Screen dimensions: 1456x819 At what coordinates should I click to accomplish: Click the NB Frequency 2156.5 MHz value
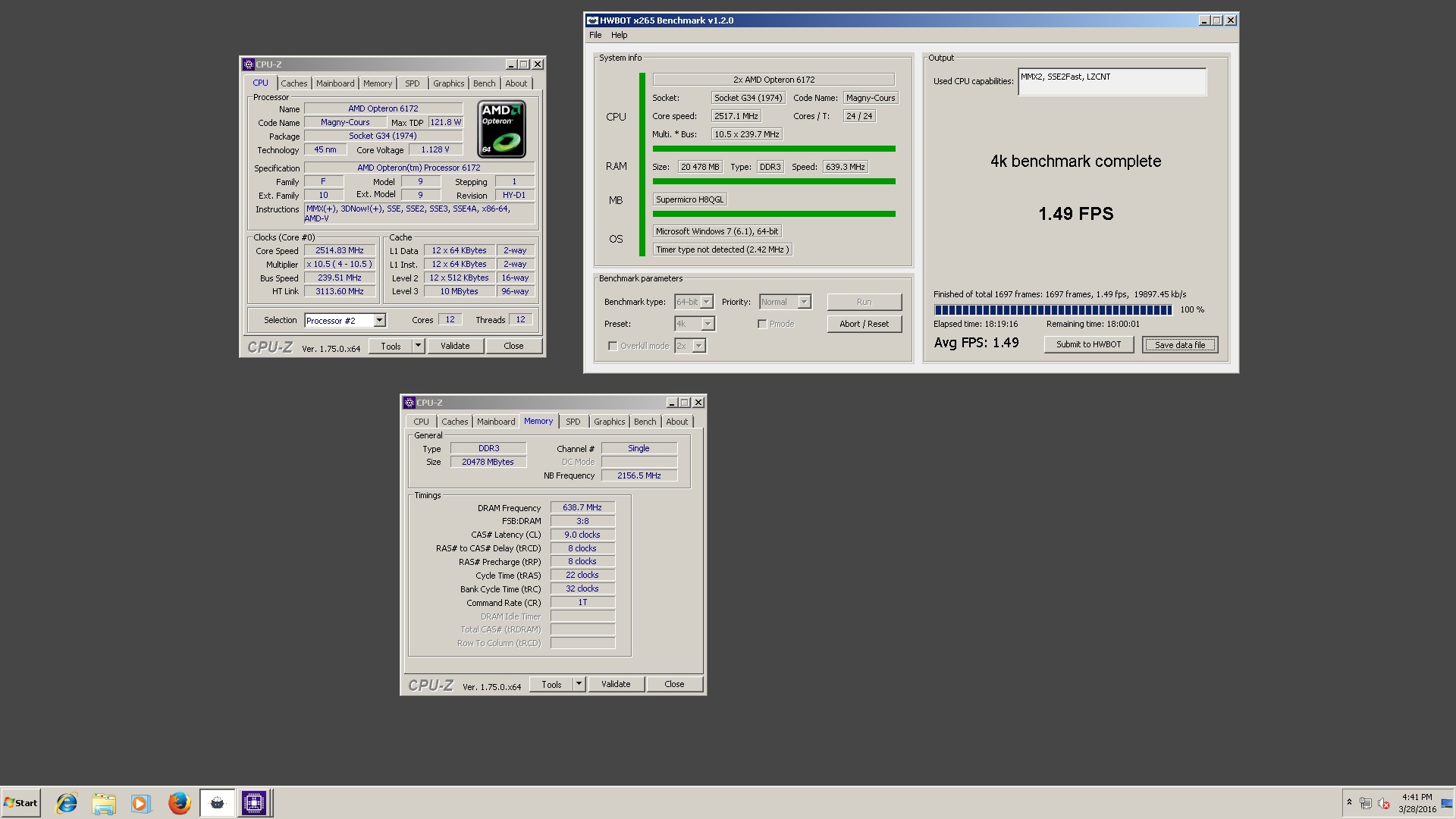[639, 475]
